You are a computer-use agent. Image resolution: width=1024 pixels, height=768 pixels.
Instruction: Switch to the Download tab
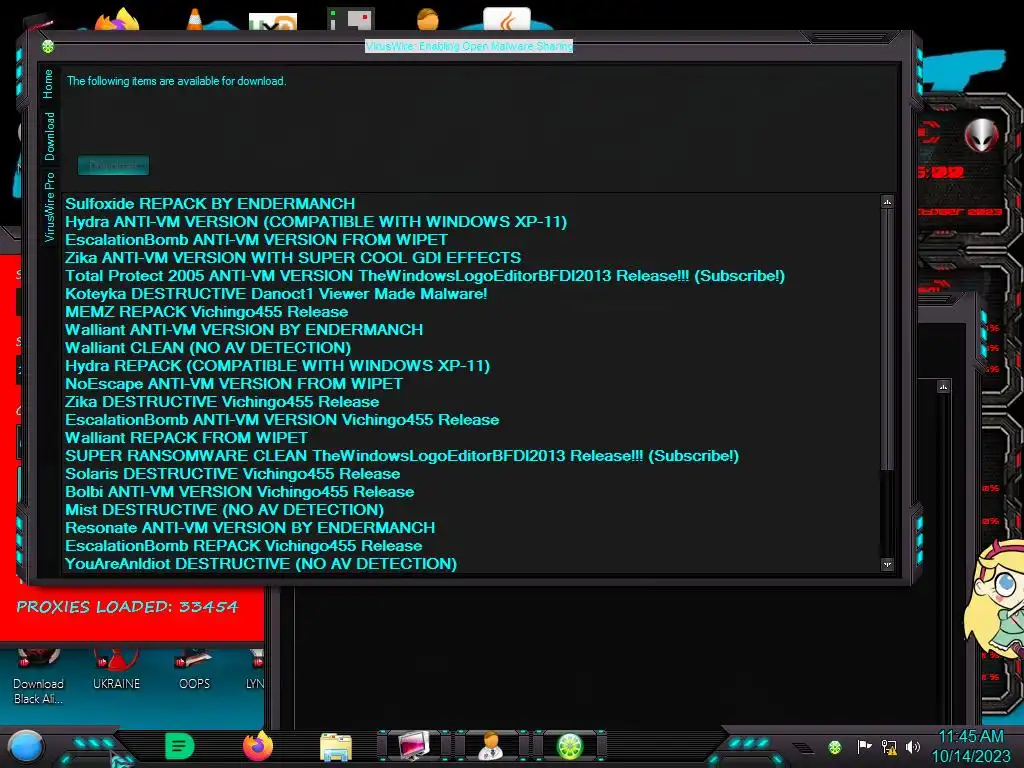(50, 136)
